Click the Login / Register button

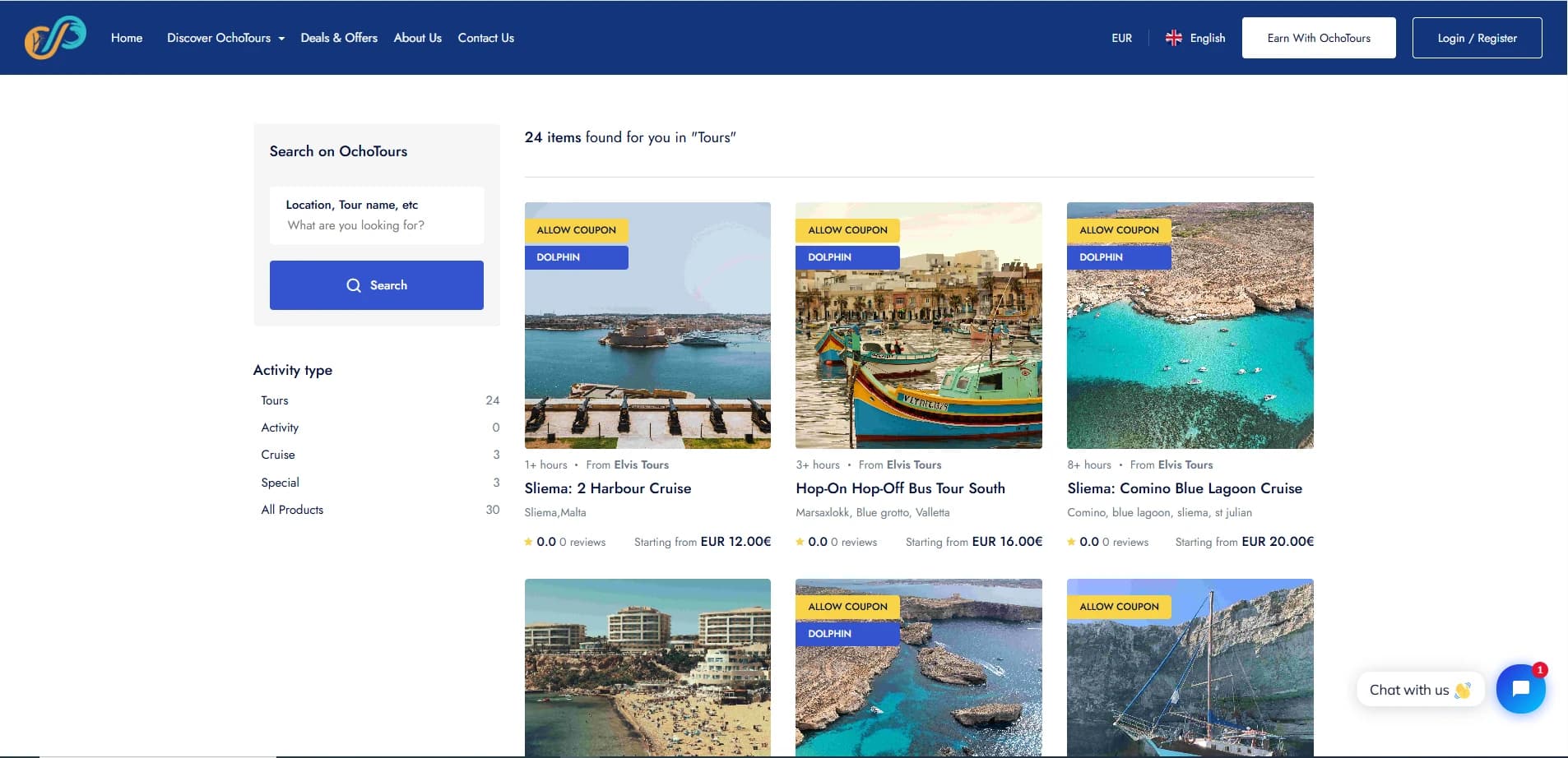(x=1477, y=38)
